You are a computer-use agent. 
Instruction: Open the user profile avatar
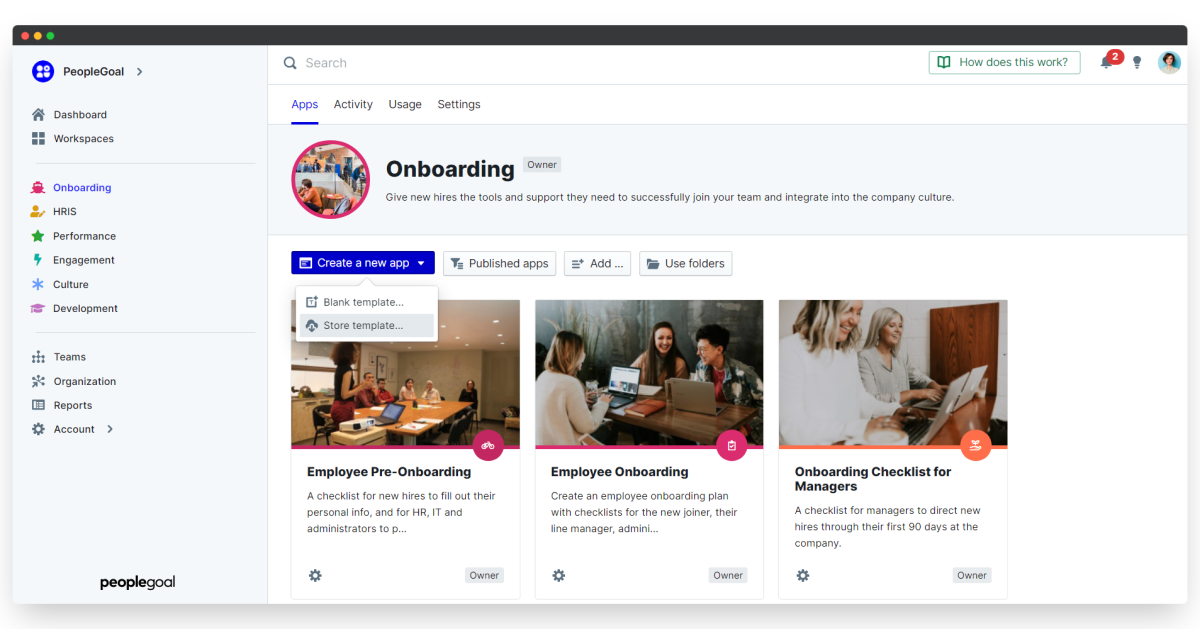tap(1169, 62)
